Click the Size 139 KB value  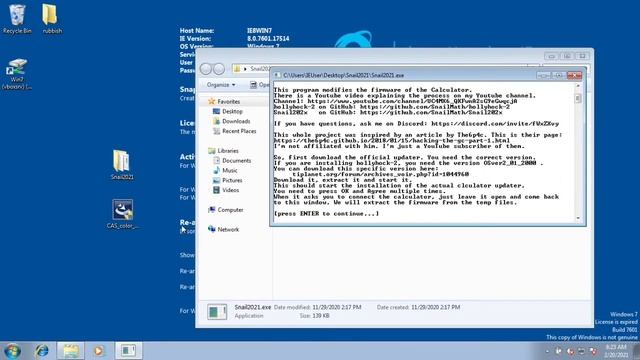pyautogui.click(x=320, y=316)
